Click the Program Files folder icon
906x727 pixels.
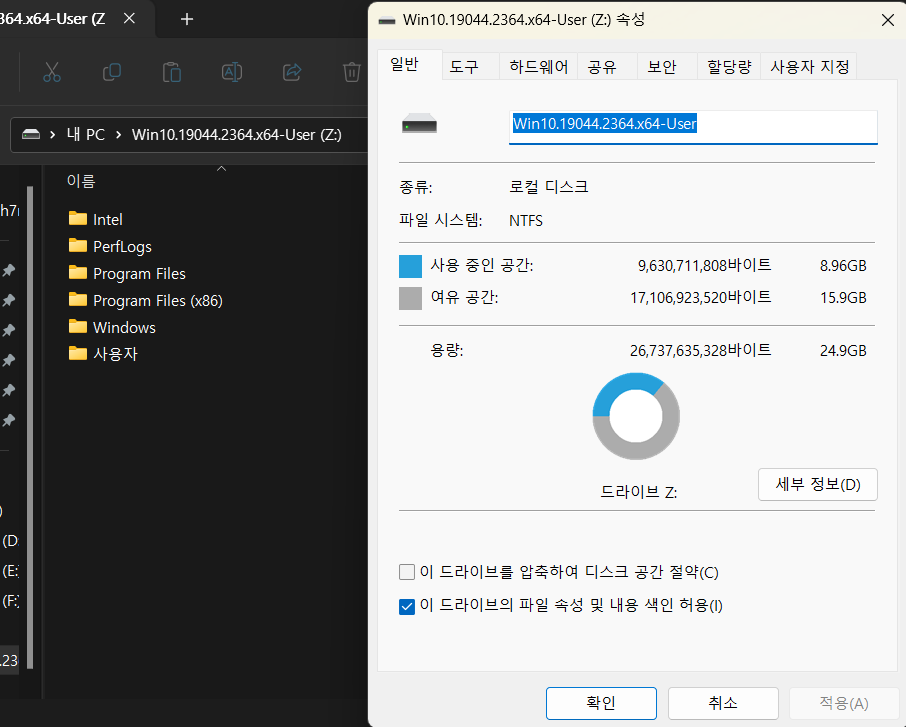pyautogui.click(x=77, y=272)
